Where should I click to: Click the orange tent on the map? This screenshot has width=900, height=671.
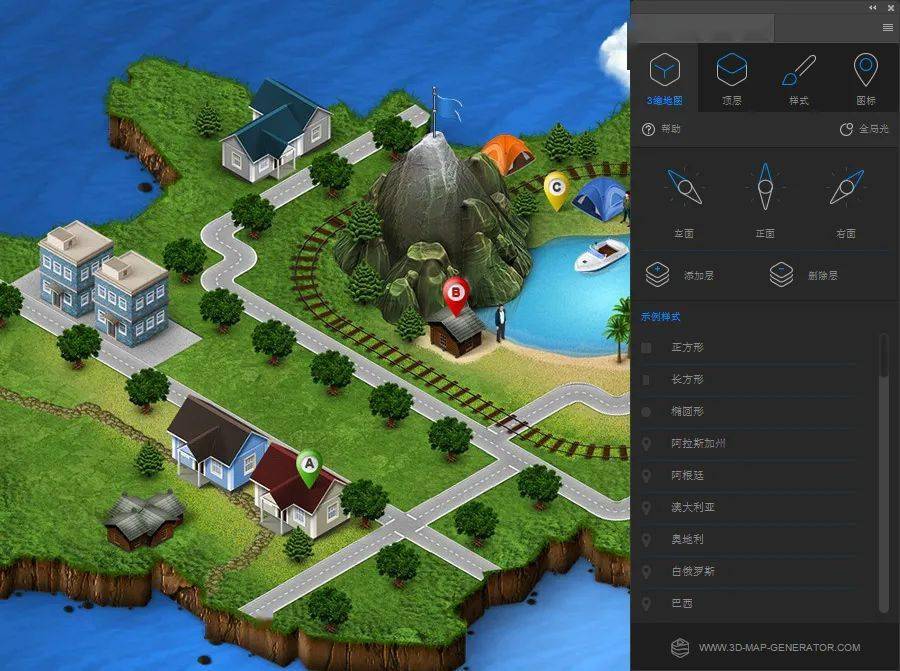point(507,154)
